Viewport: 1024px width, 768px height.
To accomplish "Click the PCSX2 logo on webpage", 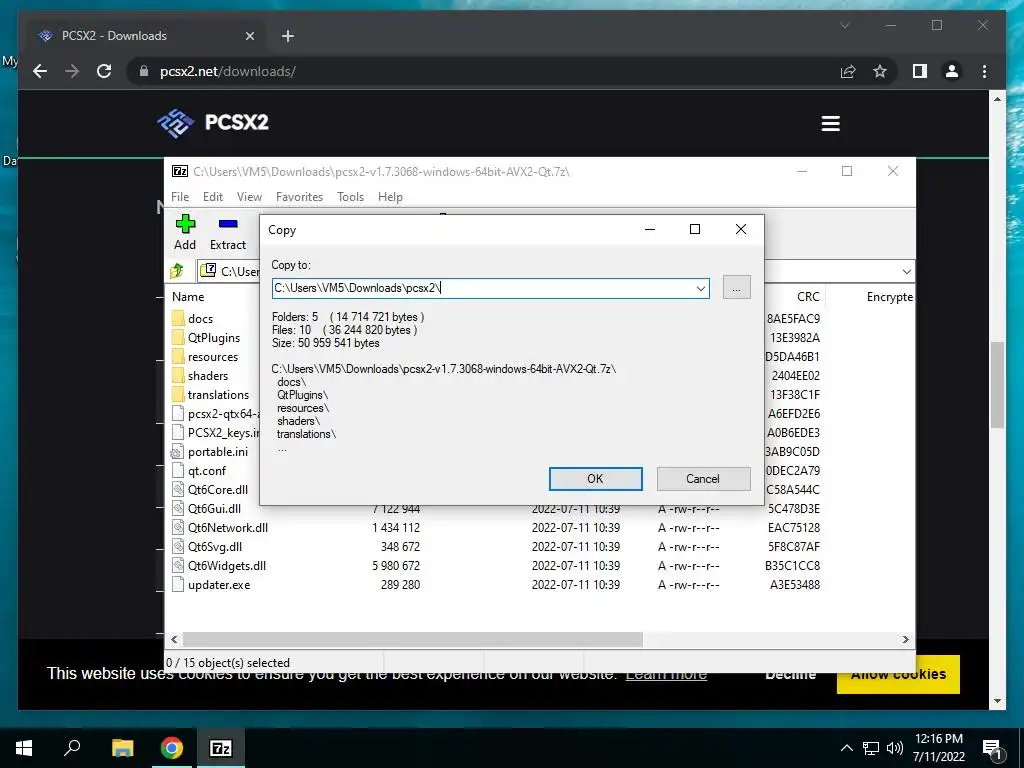I will click(213, 123).
